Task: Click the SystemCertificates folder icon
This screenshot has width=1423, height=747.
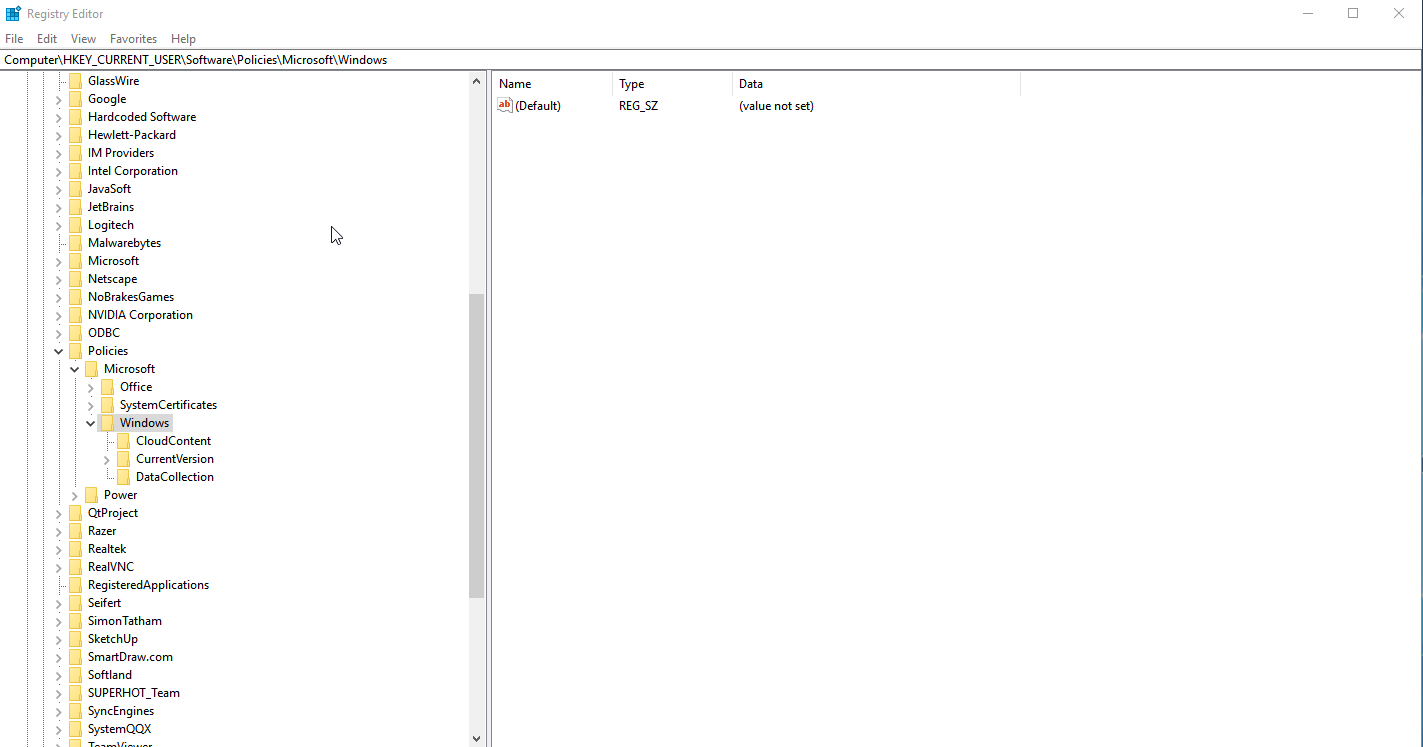Action: pos(107,405)
